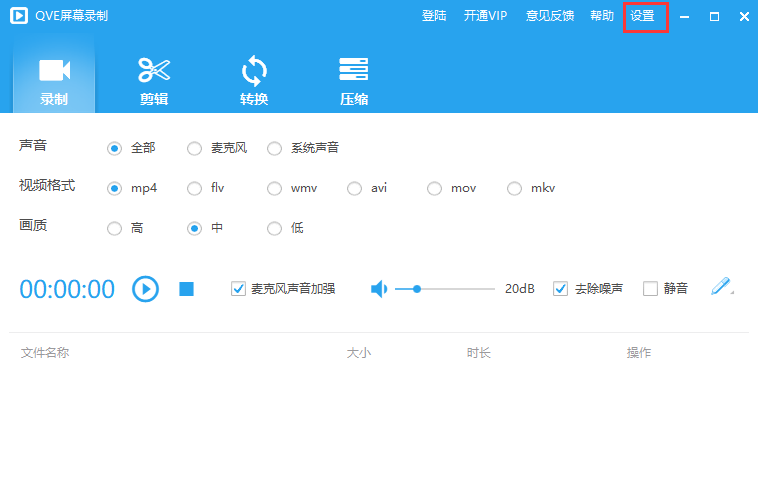This screenshot has height=482, width=758.
Task: Click the speaker volume icon
Action: 379,289
